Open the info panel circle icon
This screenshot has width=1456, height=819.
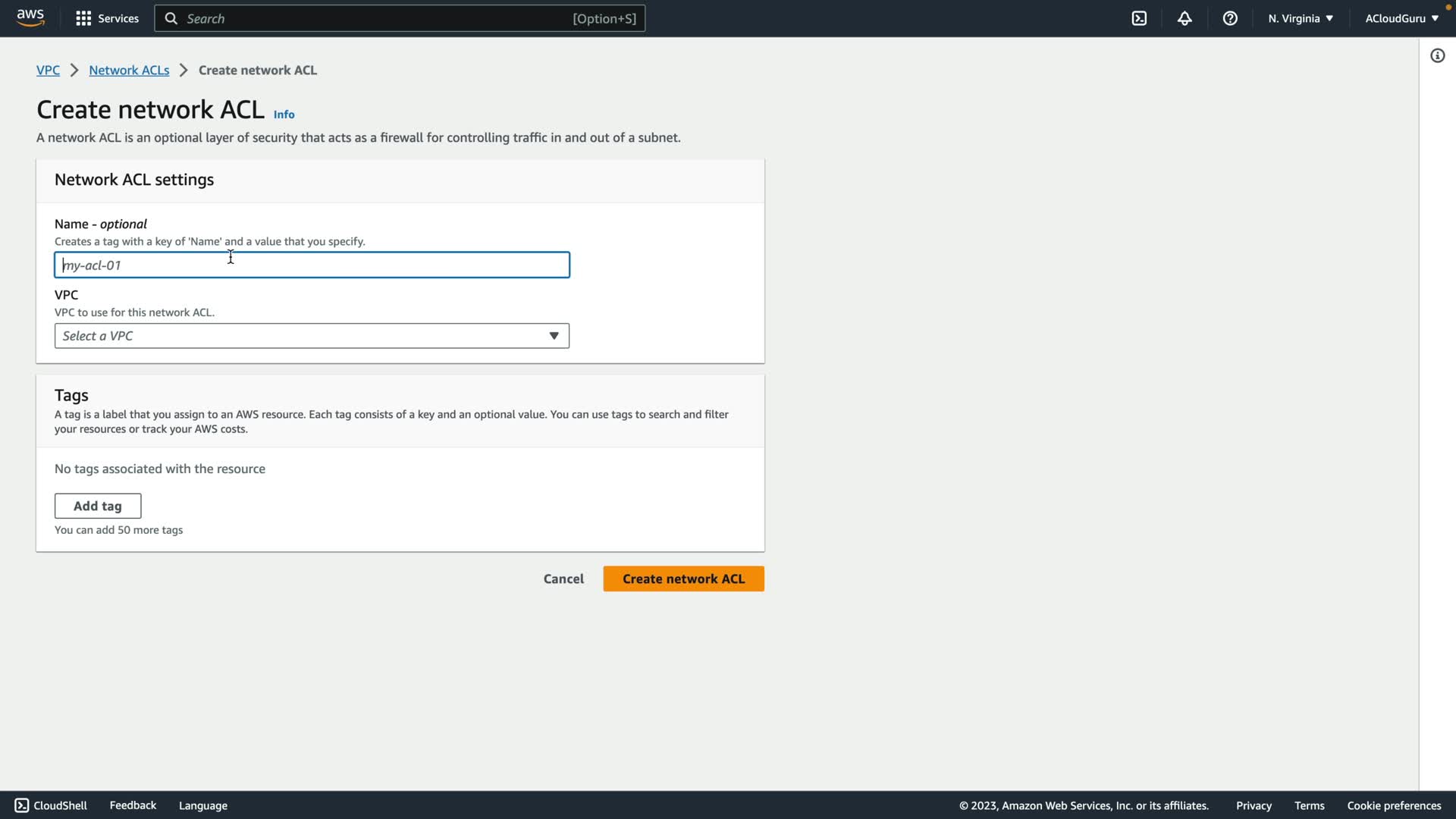point(1437,55)
